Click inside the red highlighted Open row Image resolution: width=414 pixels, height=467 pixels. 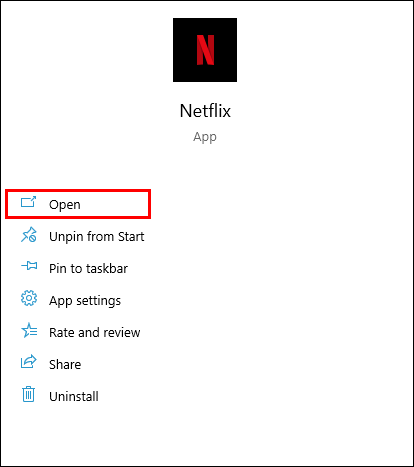click(78, 204)
